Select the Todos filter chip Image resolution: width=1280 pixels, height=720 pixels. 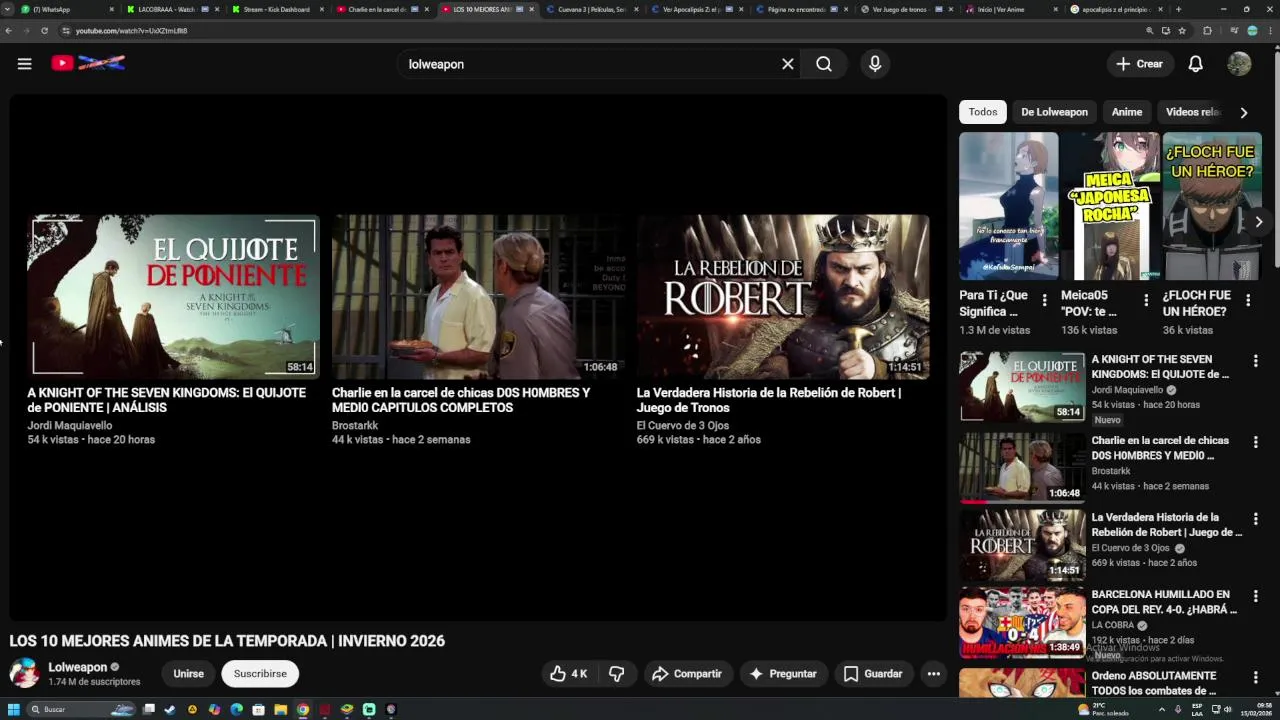pos(982,112)
